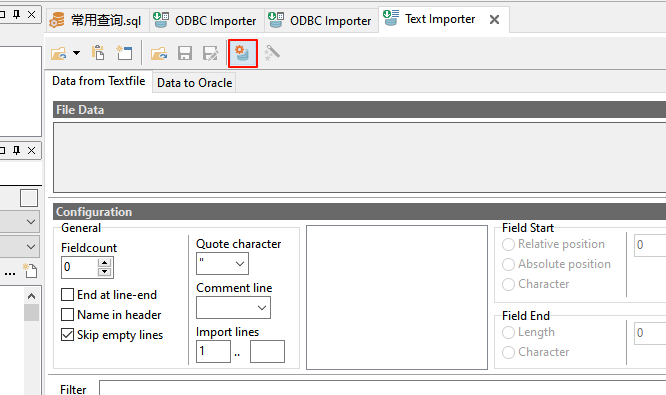Image resolution: width=666 pixels, height=395 pixels.
Task: Click the Paste from clipboard icon
Action: (98, 53)
